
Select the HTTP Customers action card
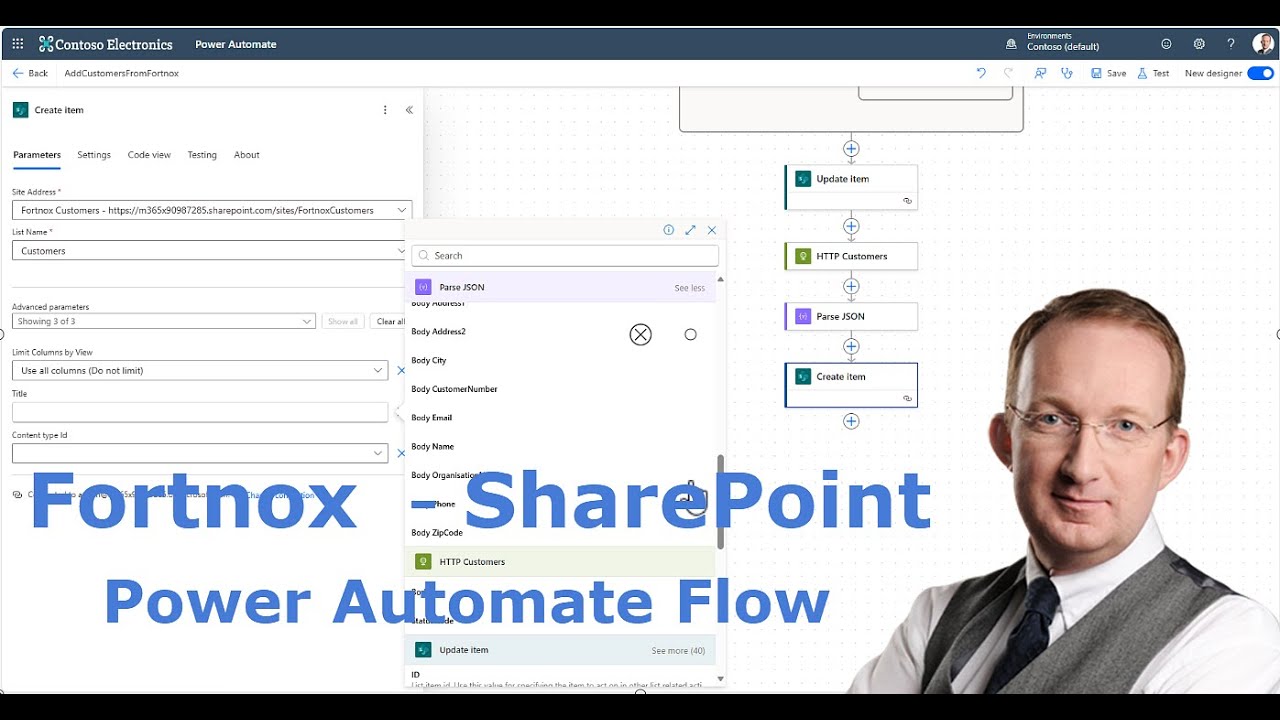851,256
